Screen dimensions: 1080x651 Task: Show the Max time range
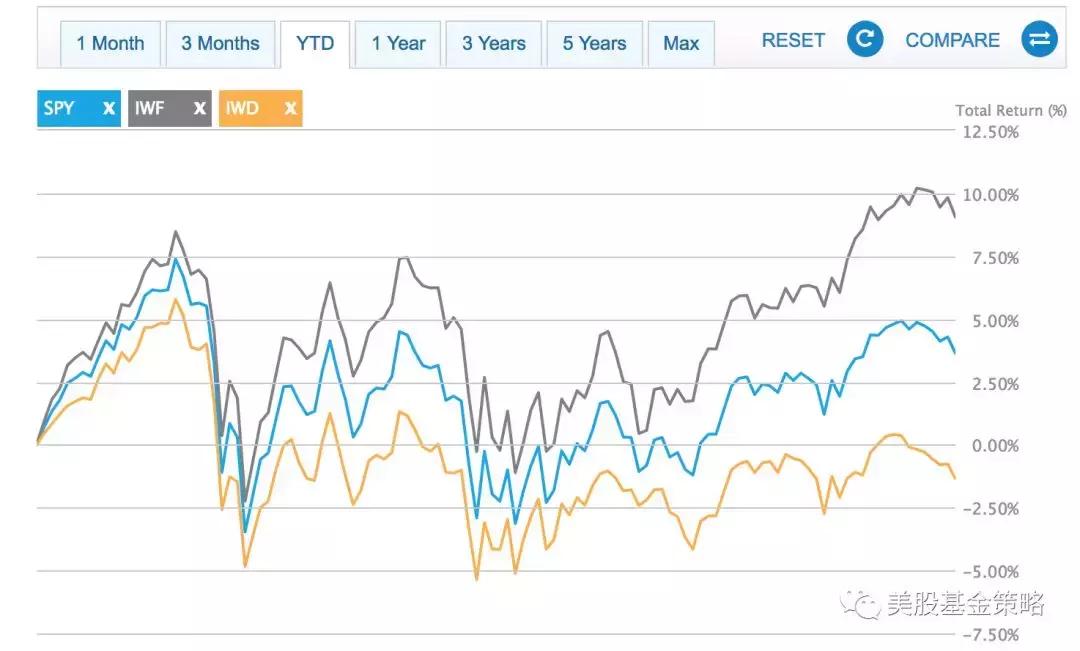[681, 44]
